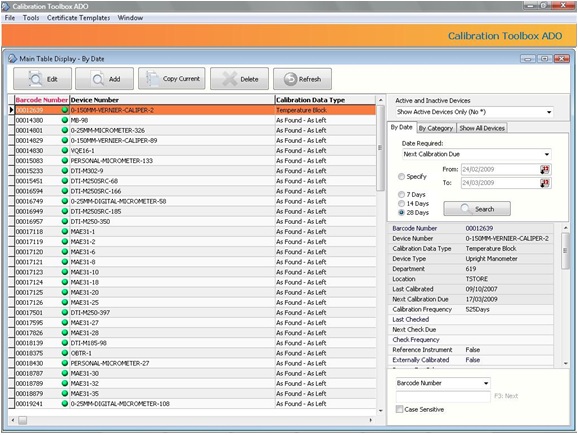Click the table's vertical scrollbar up arrow
This screenshot has height=435, width=578.
(381, 100)
